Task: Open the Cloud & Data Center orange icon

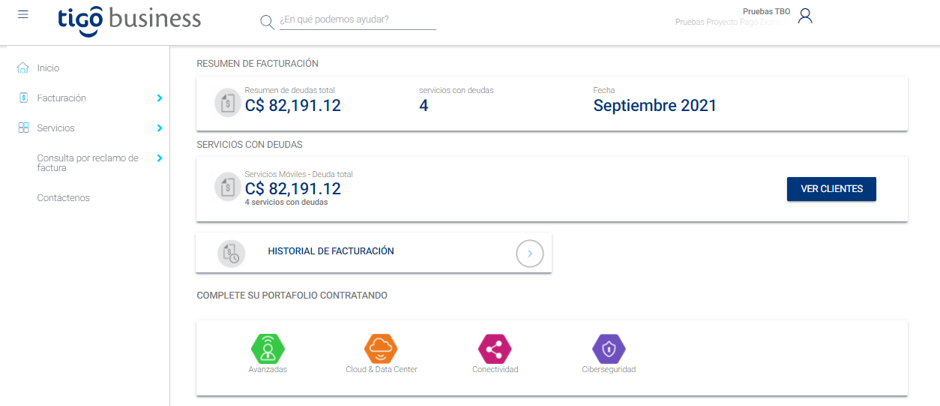Action: tap(381, 348)
